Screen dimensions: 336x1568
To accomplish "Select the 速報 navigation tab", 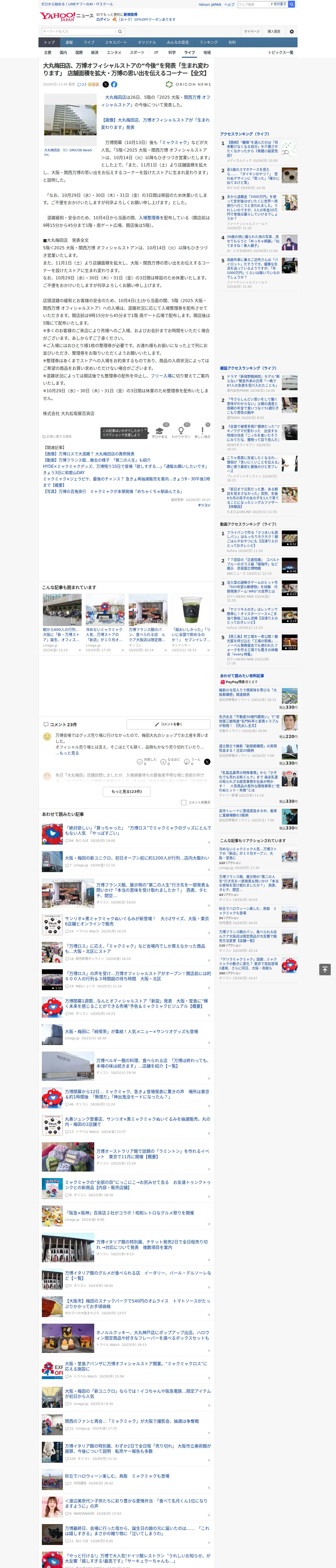I will click(x=69, y=43).
